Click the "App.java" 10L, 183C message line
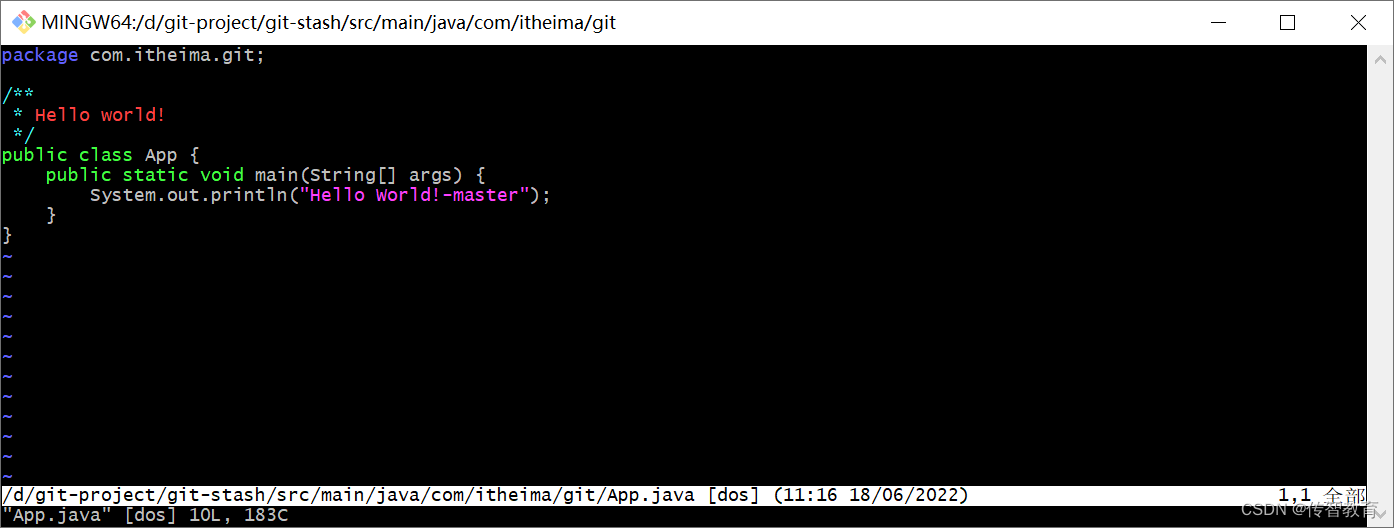This screenshot has height=528, width=1394. pyautogui.click(x=145, y=515)
